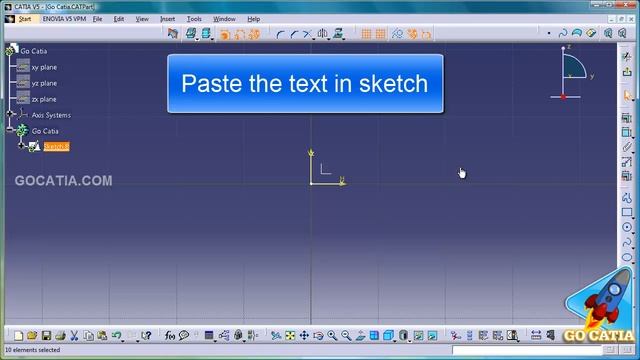Toggle the sketch Grid display
Screen dimensions: 640x360
[x=367, y=34]
